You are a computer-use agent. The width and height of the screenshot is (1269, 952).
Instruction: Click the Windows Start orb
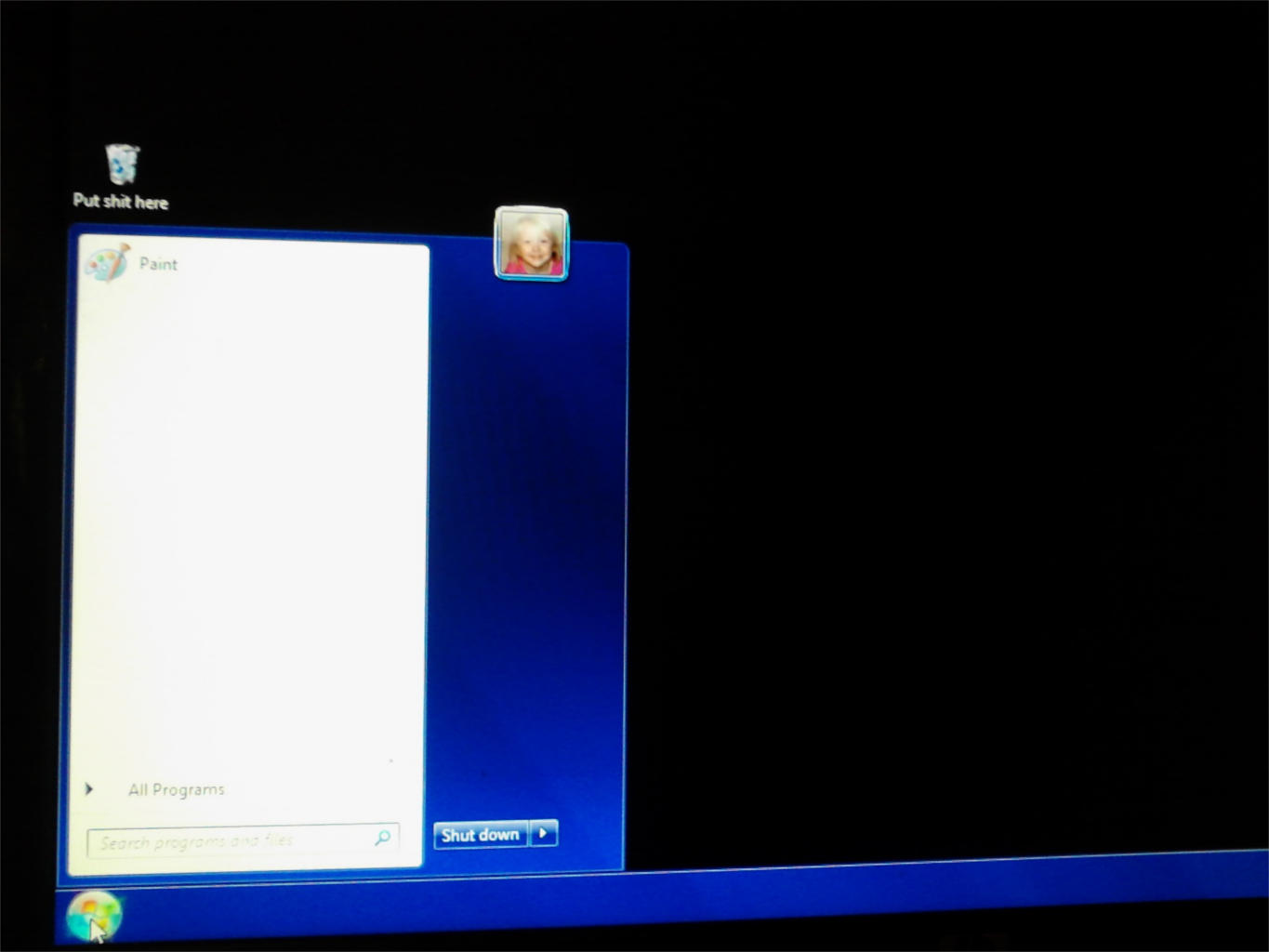point(93,916)
